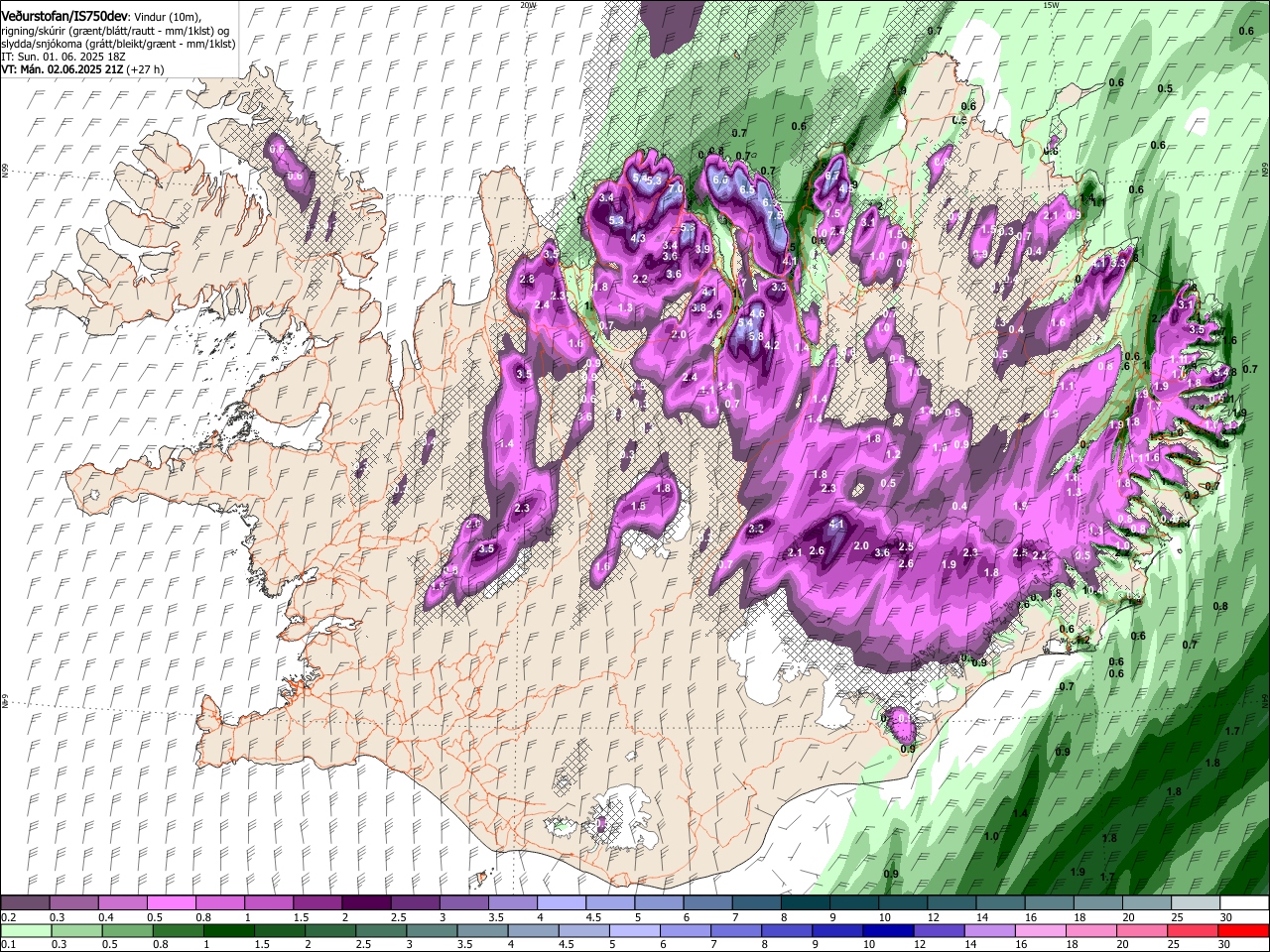Click the dark teal 8 snow scale swatch
1270x952 pixels.
point(806,903)
